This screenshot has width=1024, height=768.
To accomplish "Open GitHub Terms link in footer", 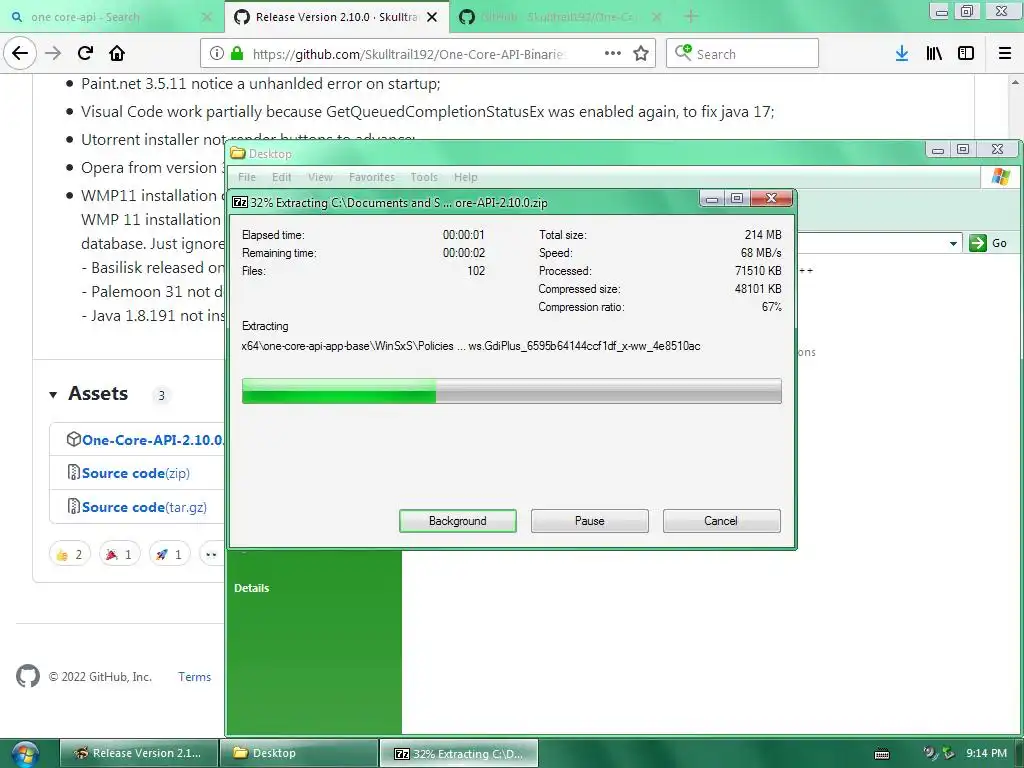I will coord(195,677).
